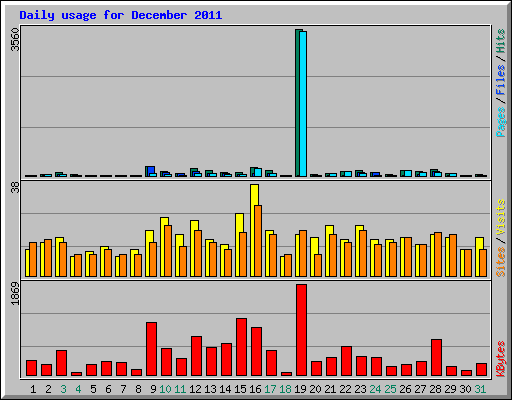Click the 'Sites' legend label
Screen dimensions: 512x400
501,262
